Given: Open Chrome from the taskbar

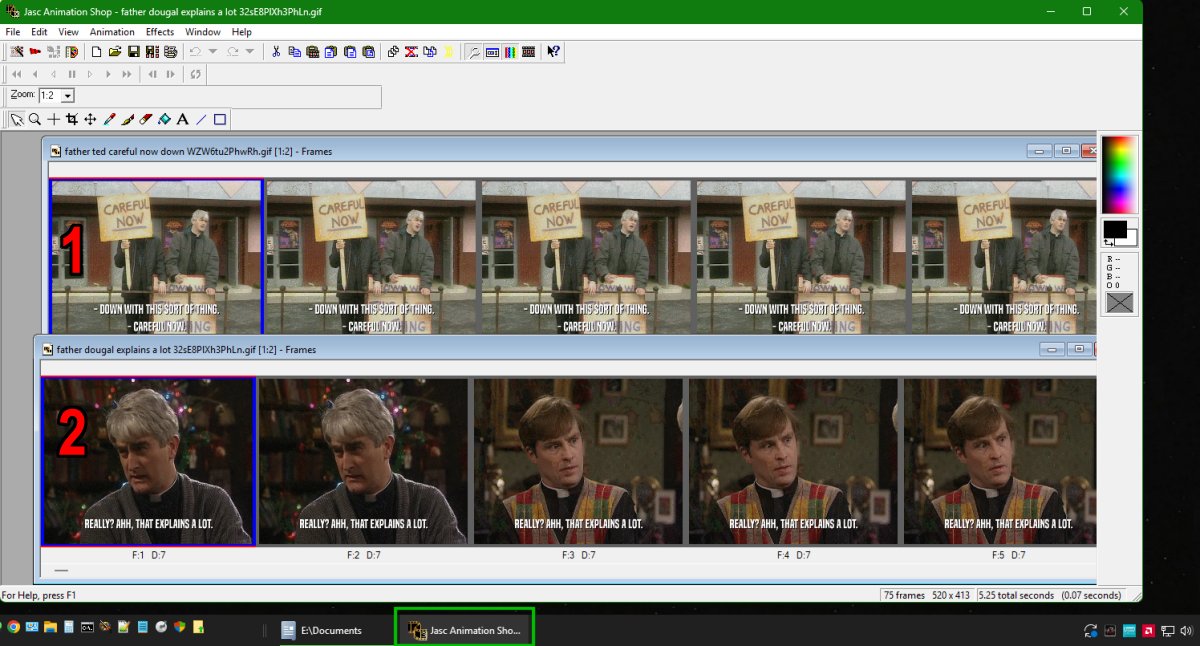Looking at the screenshot, I should [x=13, y=627].
